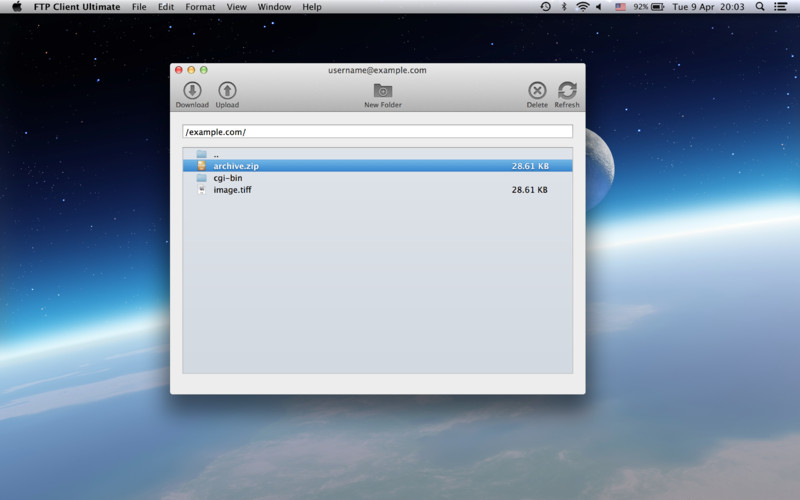This screenshot has height=500, width=800.
Task: Click the Upload toolbar icon
Action: click(x=227, y=91)
